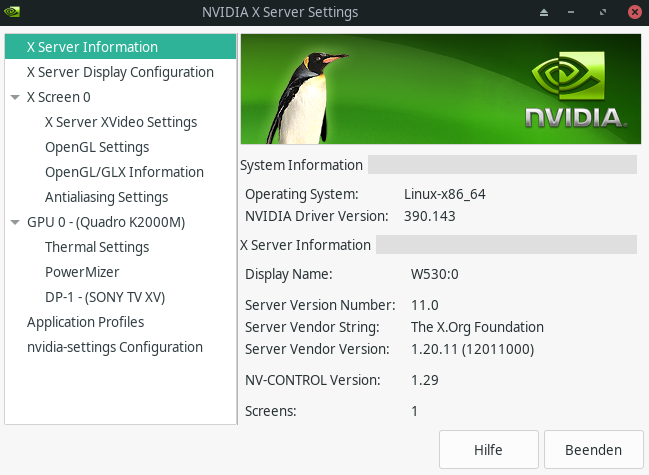This screenshot has height=475, width=649.
Task: Collapse the GPU 0 Quadro K2000M node
Action: (x=15, y=223)
